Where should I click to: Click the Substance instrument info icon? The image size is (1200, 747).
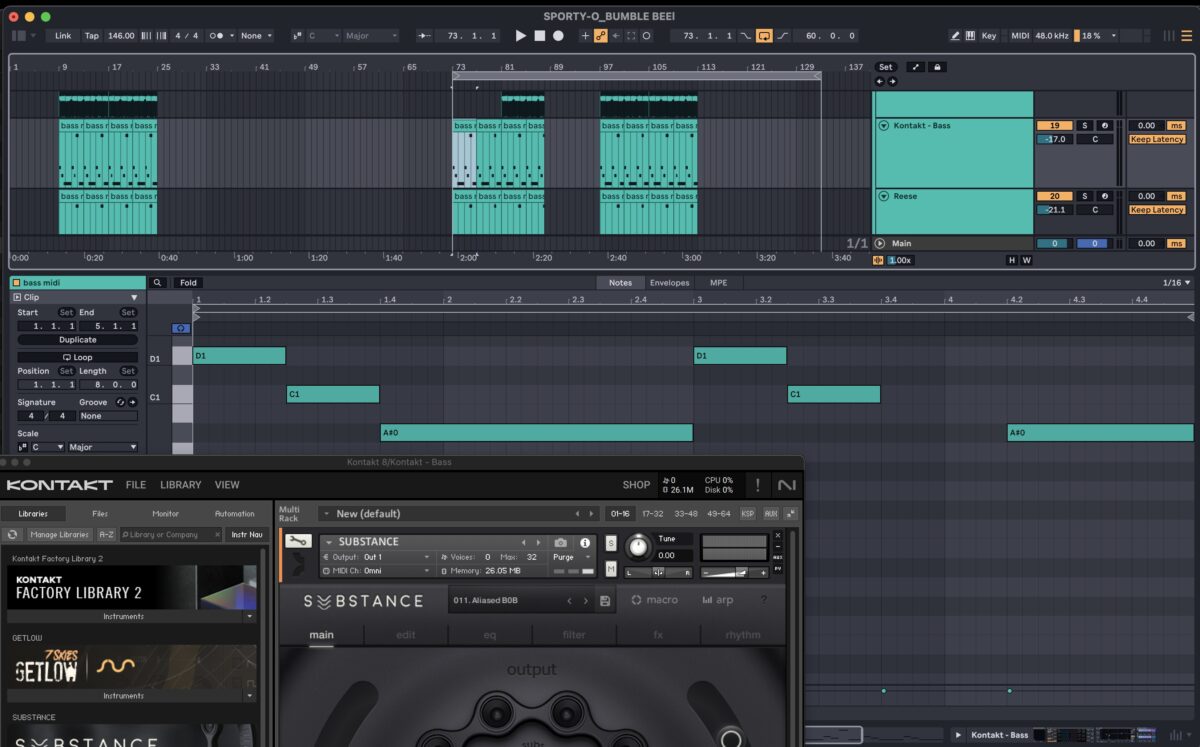585,543
